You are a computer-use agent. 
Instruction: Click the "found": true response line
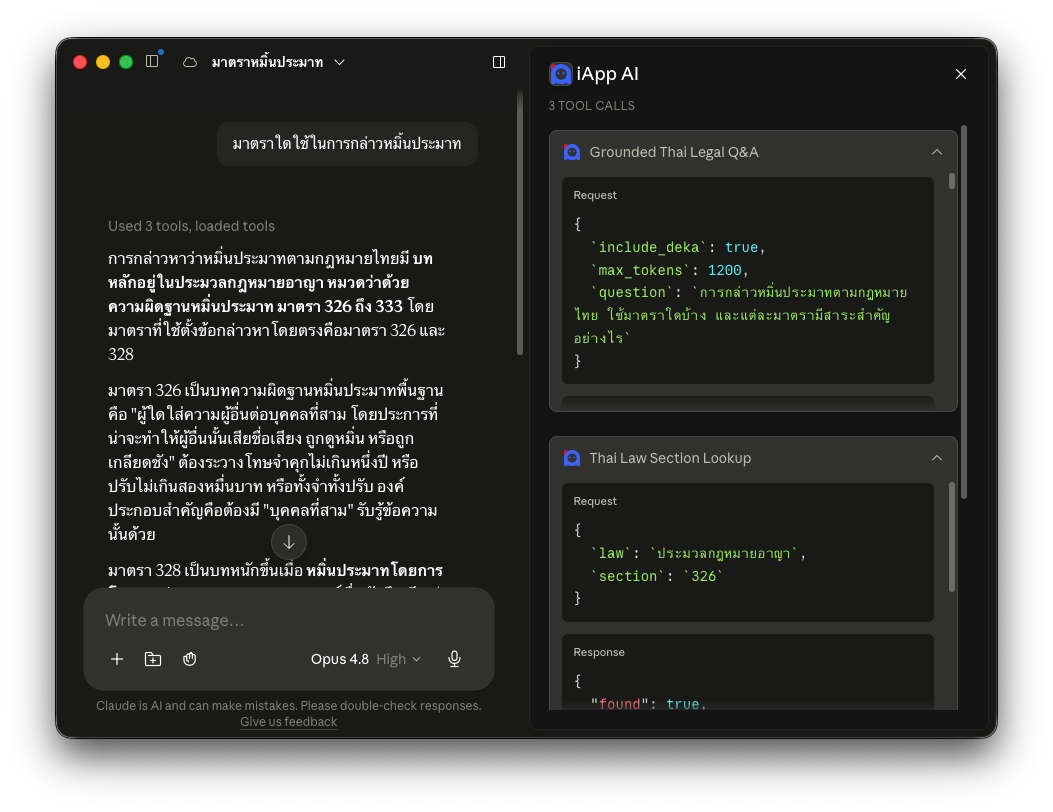[649, 704]
